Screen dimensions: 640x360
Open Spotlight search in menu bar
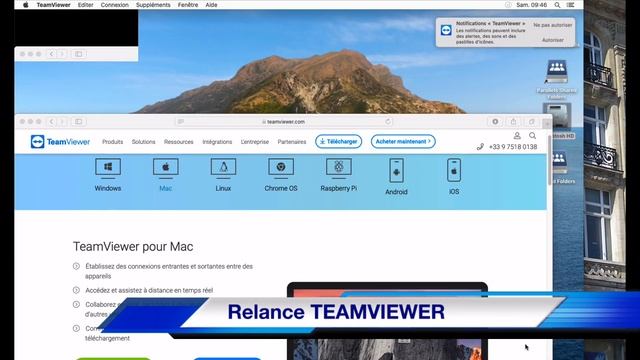(x=557, y=5)
